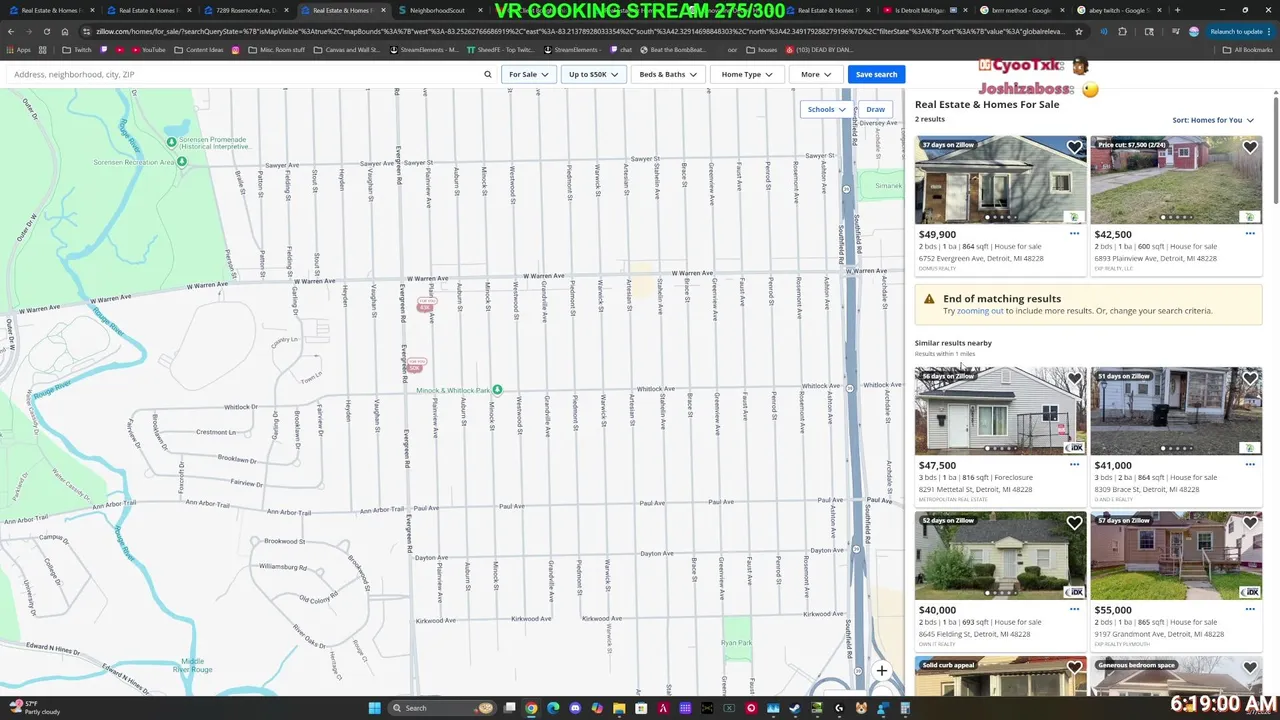
Task: Click the search magnifier icon in address box
Action: pos(488,74)
